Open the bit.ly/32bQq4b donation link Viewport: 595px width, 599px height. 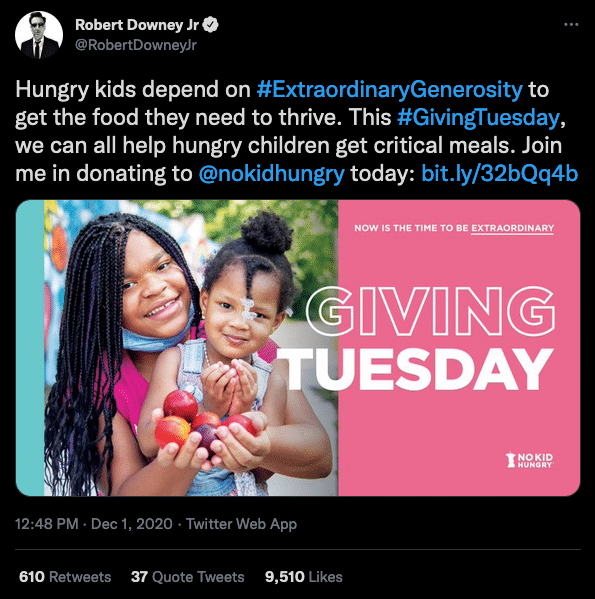tap(500, 174)
